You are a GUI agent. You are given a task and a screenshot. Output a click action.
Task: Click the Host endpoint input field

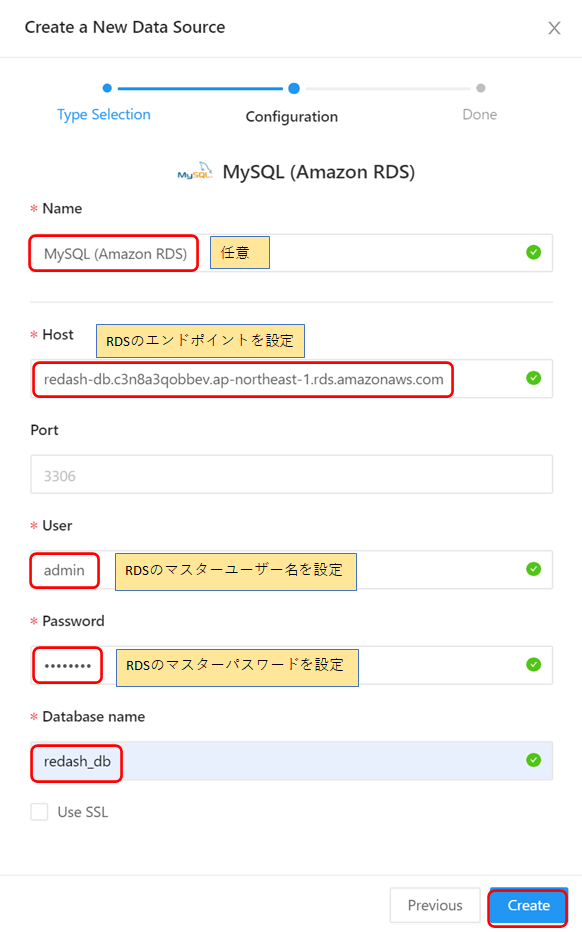[x=290, y=378]
